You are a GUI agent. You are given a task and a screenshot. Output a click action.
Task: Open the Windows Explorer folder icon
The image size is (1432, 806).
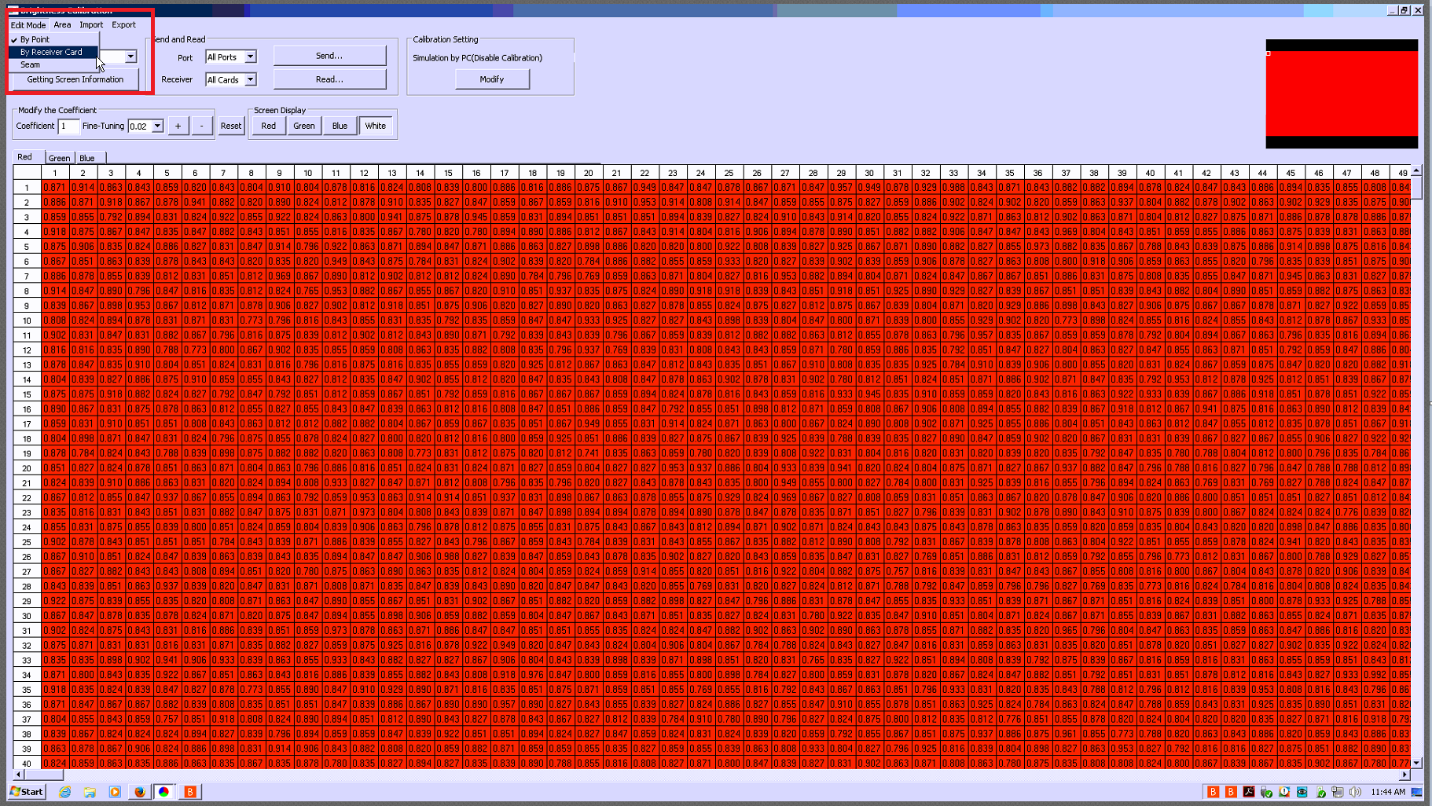[x=90, y=792]
